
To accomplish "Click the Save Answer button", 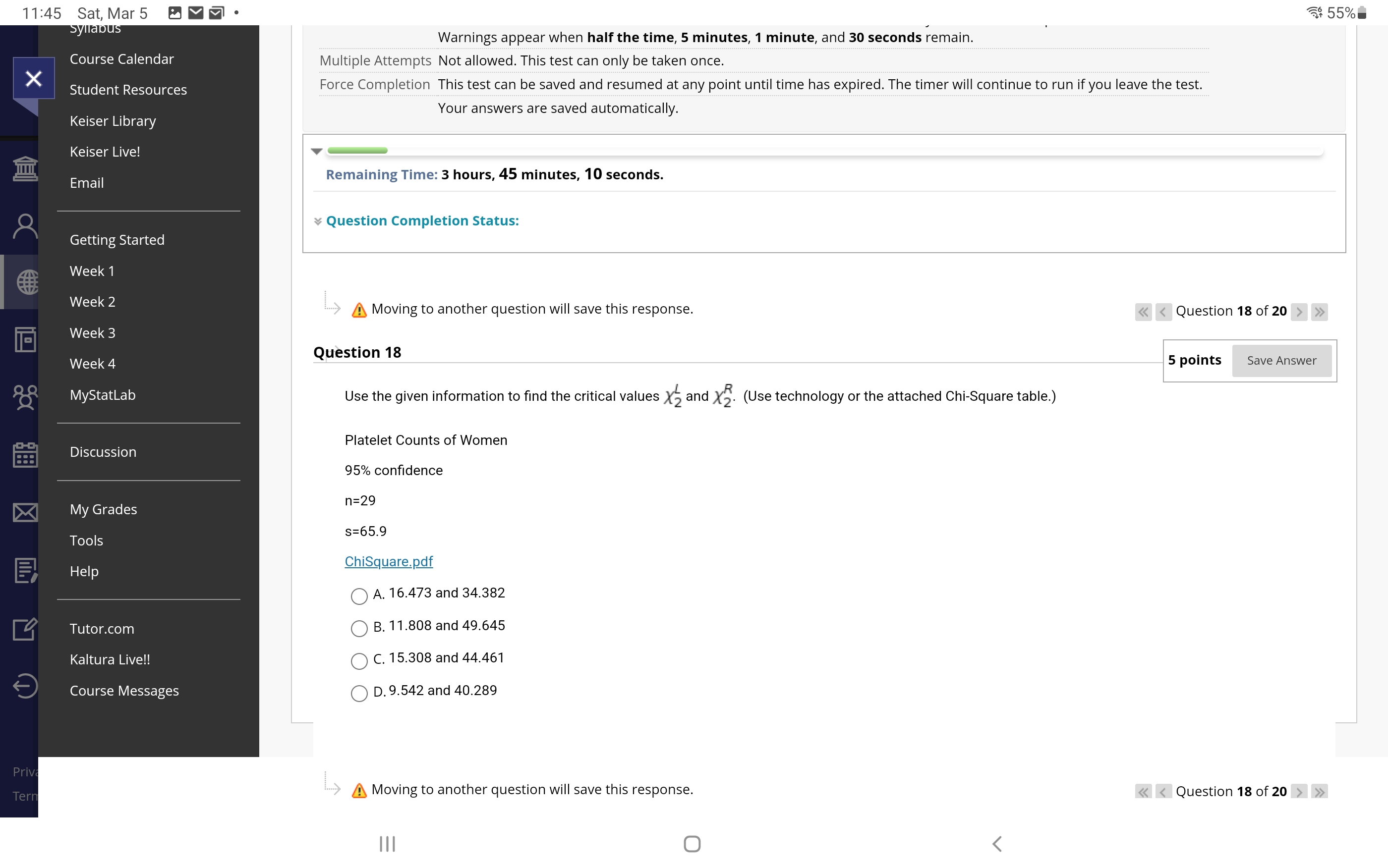I will (x=1281, y=361).
